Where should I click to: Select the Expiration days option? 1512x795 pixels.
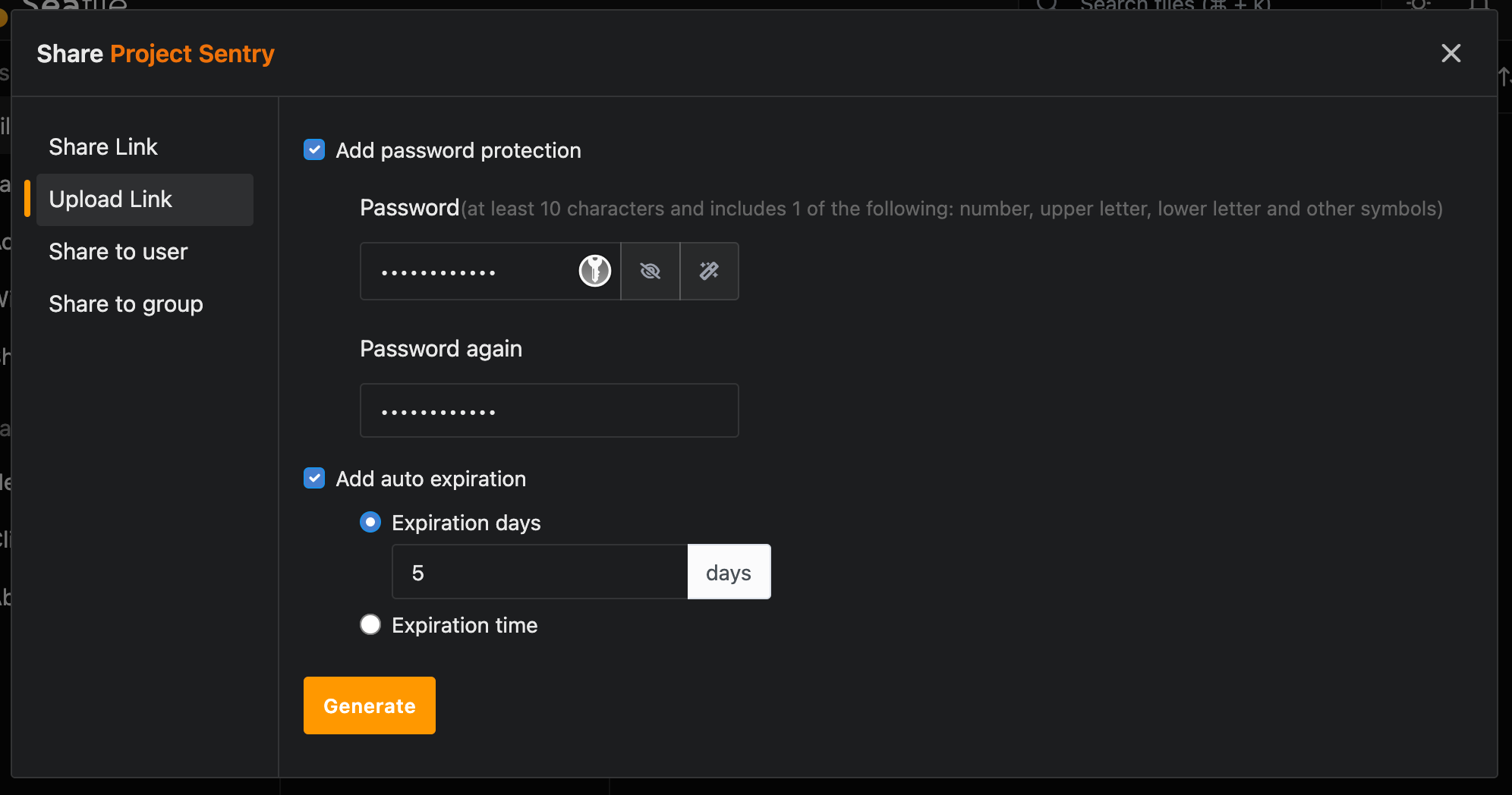point(370,522)
